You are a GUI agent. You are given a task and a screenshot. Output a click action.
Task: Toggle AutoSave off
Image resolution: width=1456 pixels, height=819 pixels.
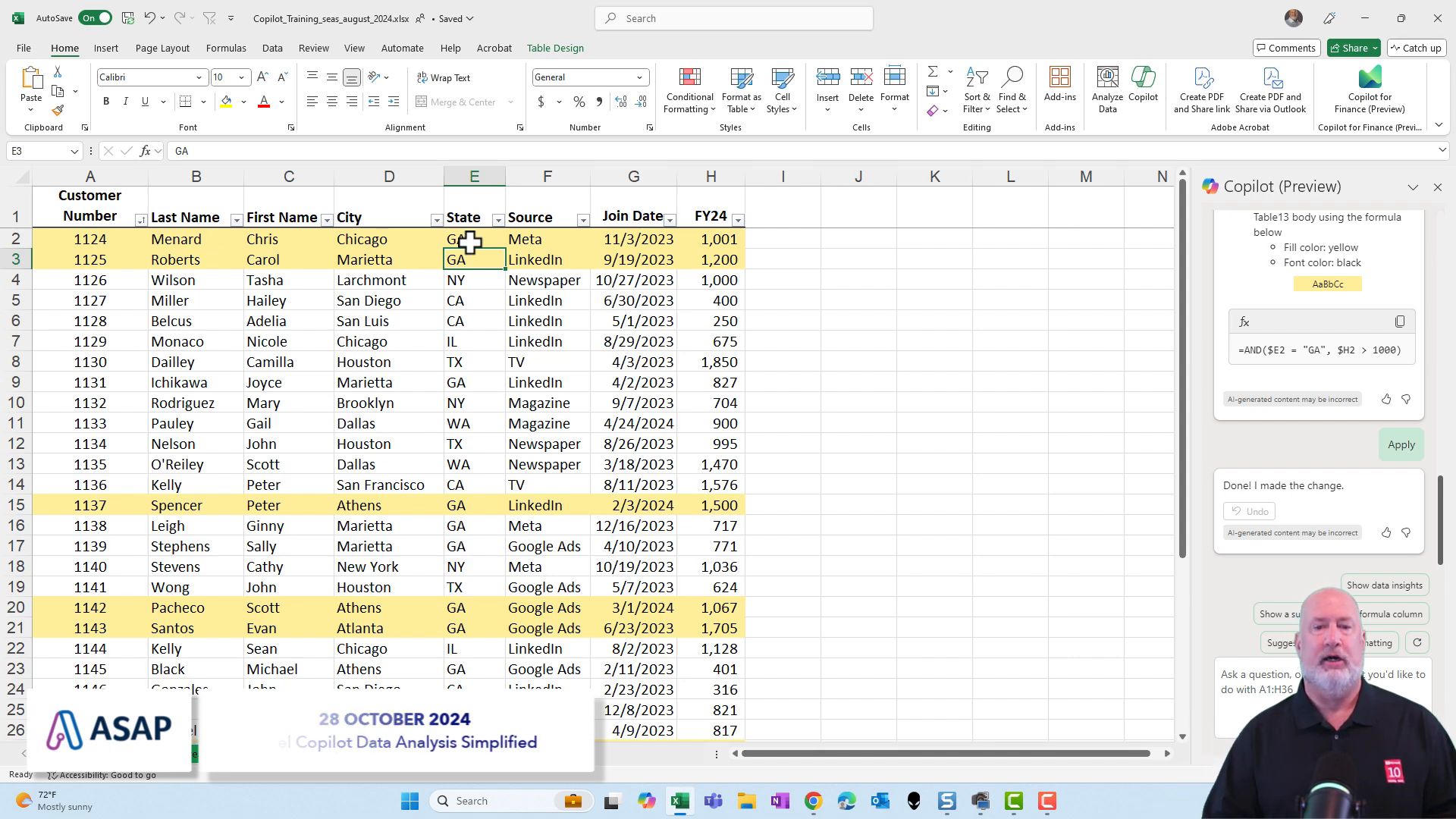(95, 17)
